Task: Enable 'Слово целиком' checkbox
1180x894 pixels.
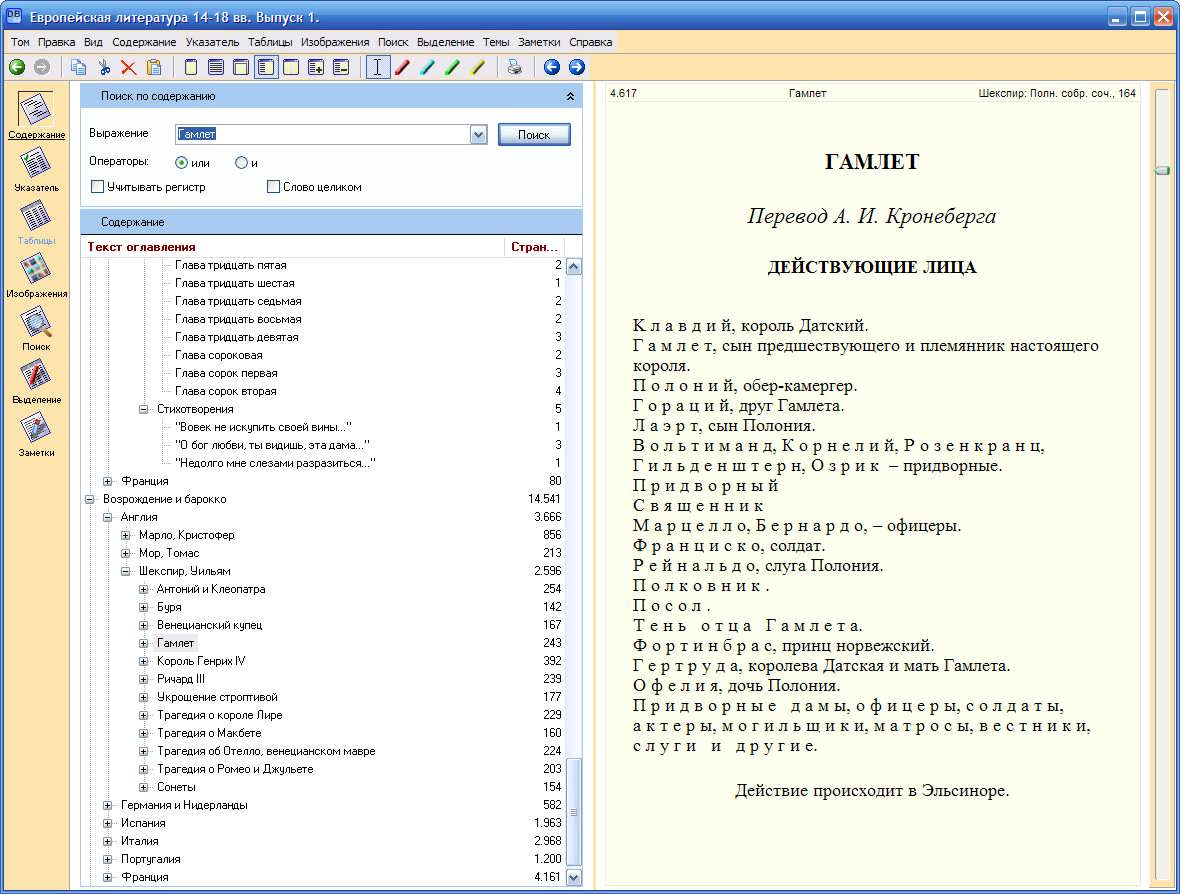Action: point(273,187)
